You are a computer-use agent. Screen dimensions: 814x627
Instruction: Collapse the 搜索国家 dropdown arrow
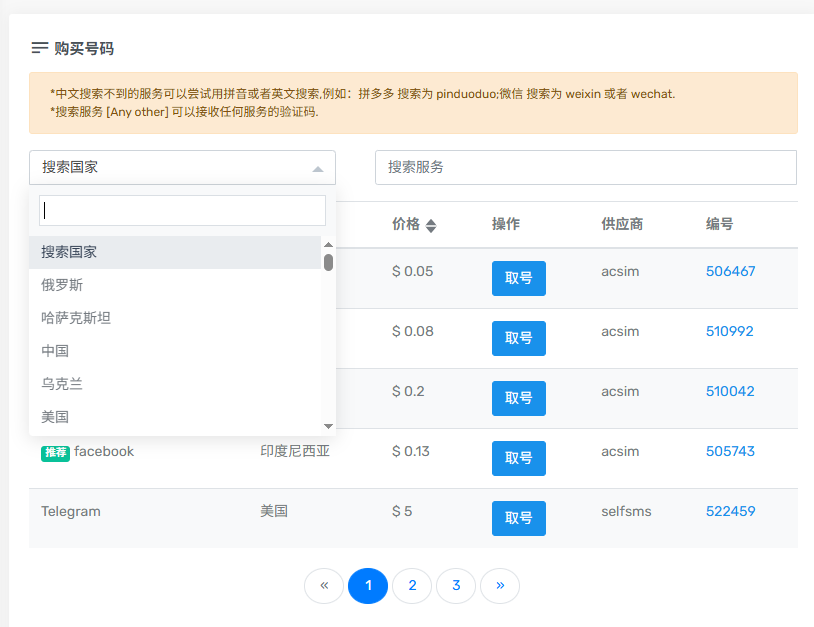coord(318,168)
